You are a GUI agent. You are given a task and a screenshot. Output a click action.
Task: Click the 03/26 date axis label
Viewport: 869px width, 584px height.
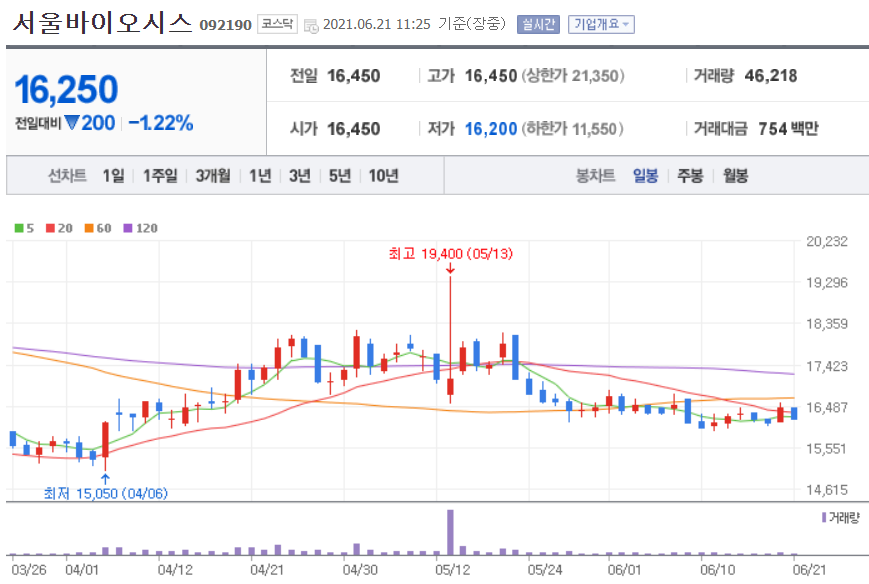pyautogui.click(x=29, y=569)
